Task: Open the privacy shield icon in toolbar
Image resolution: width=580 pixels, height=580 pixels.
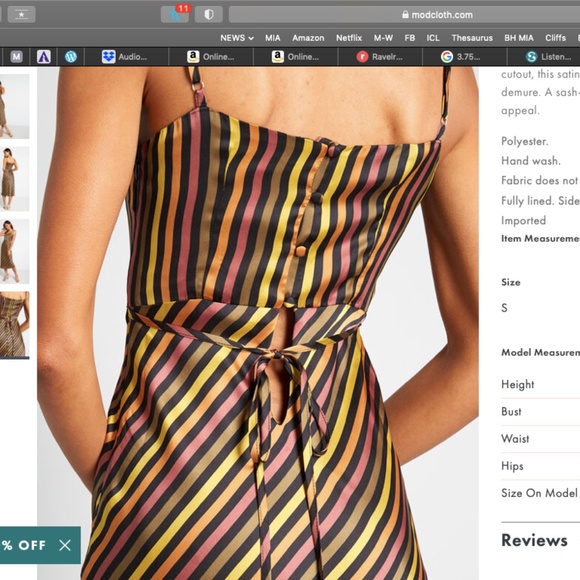Action: pyautogui.click(x=209, y=14)
